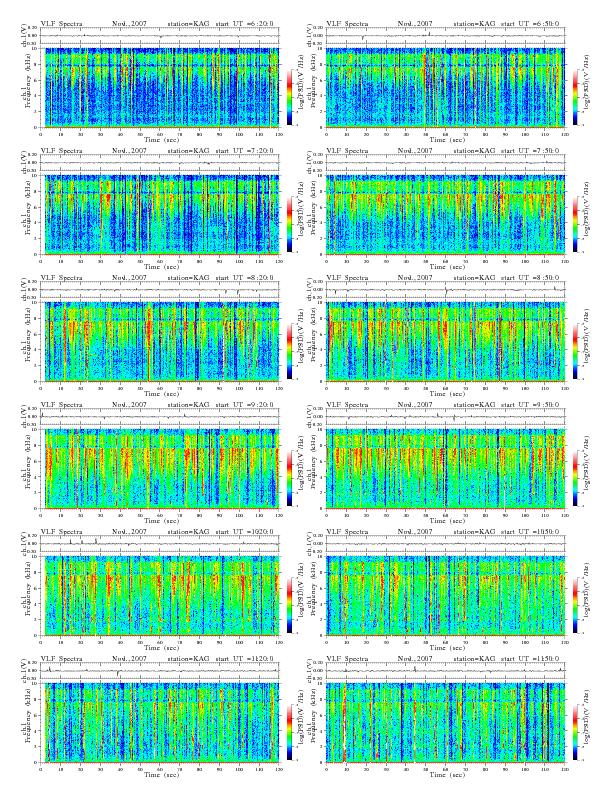Select the PSD color bar of the 7:20:0 panel
This screenshot has width=612, height=792.
coord(289,224)
